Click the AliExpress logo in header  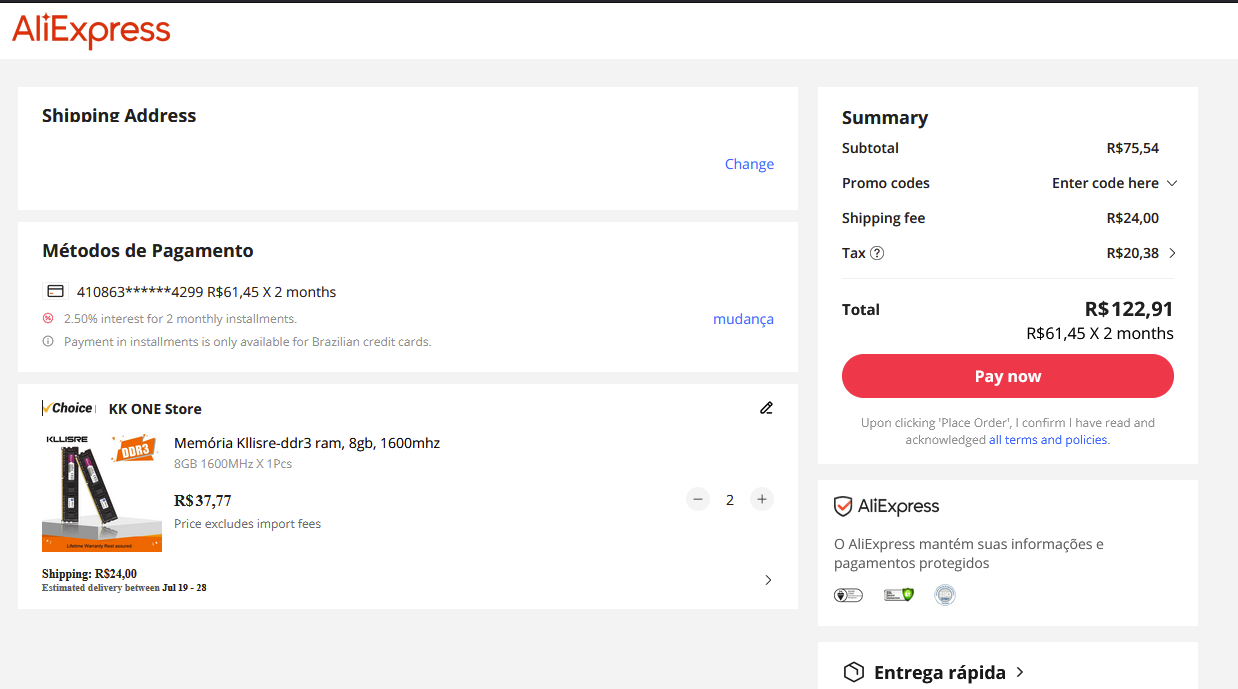[x=91, y=31]
